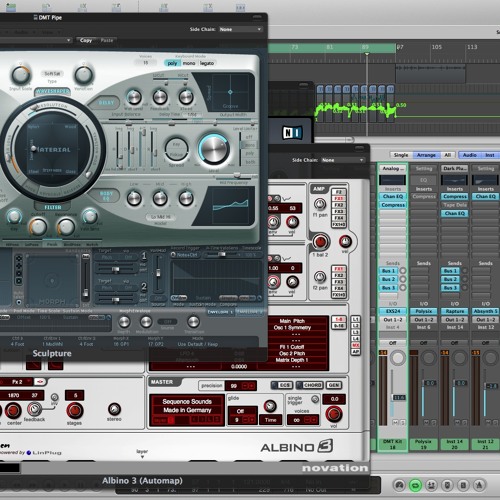Toggle the Autopunch button in transport

[x=431, y=485]
